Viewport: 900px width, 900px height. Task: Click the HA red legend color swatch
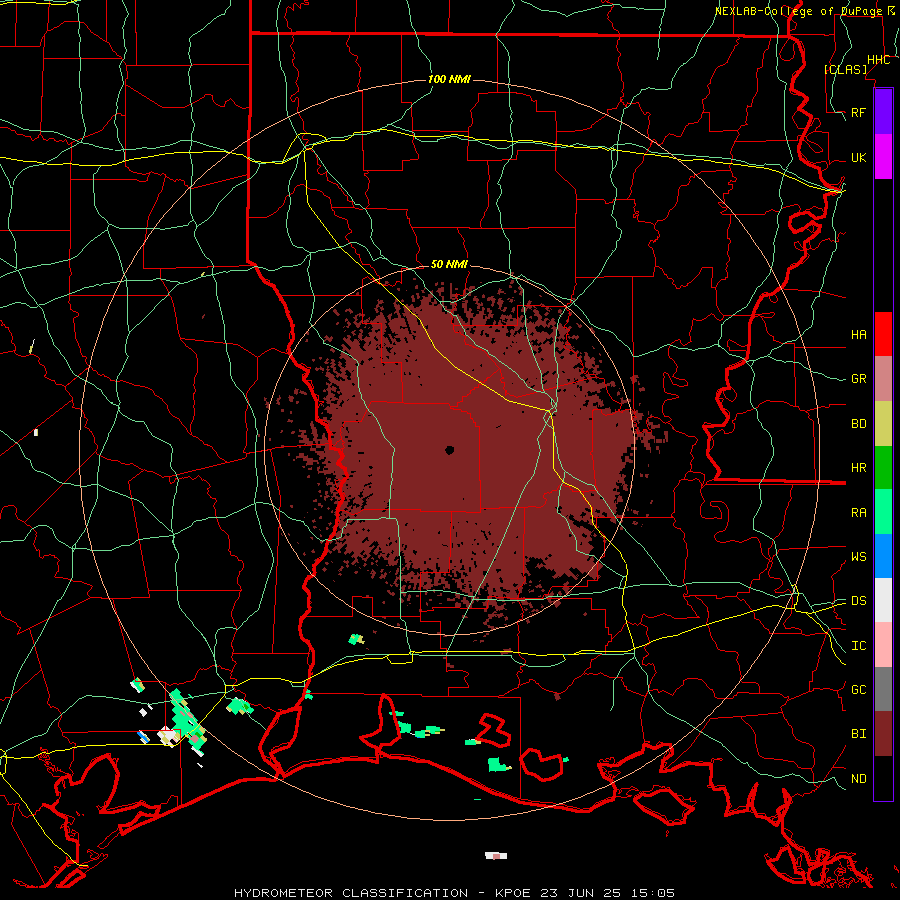[883, 334]
